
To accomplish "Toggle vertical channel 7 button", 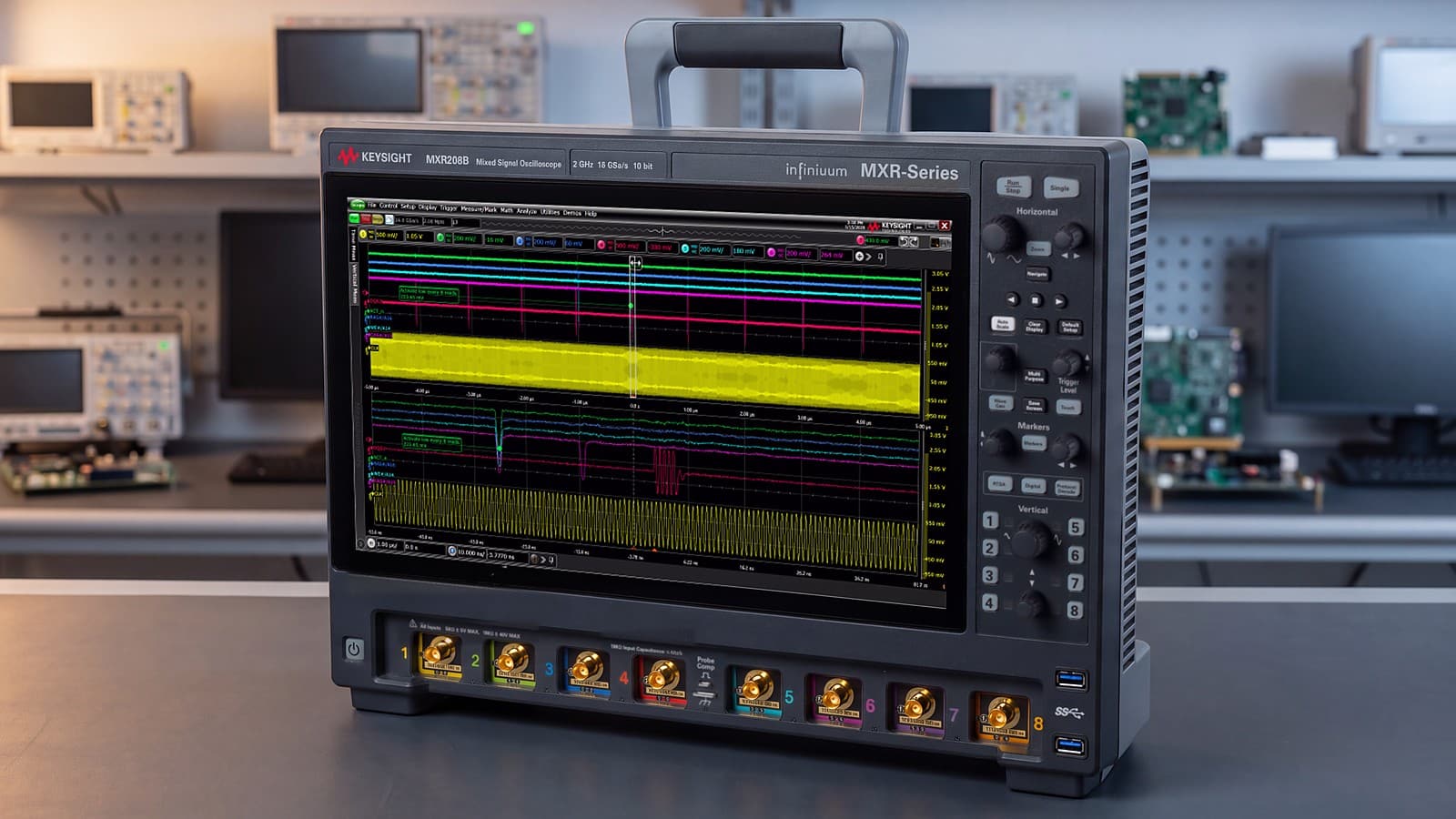I will click(x=1076, y=582).
